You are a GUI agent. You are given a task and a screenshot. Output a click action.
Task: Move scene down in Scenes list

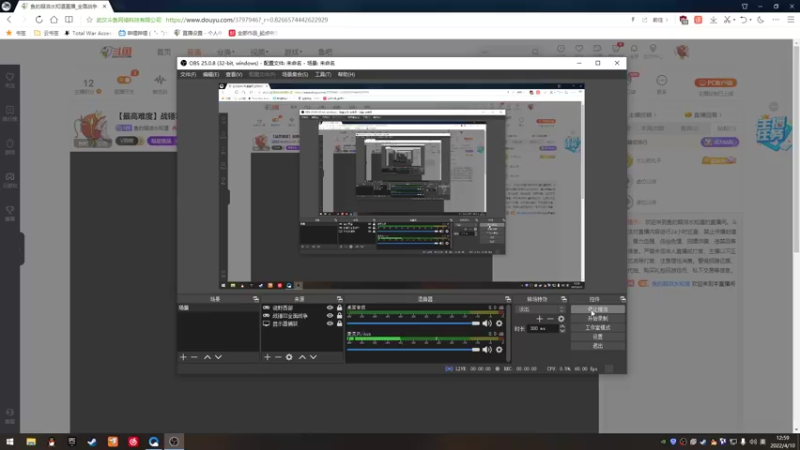pos(218,357)
